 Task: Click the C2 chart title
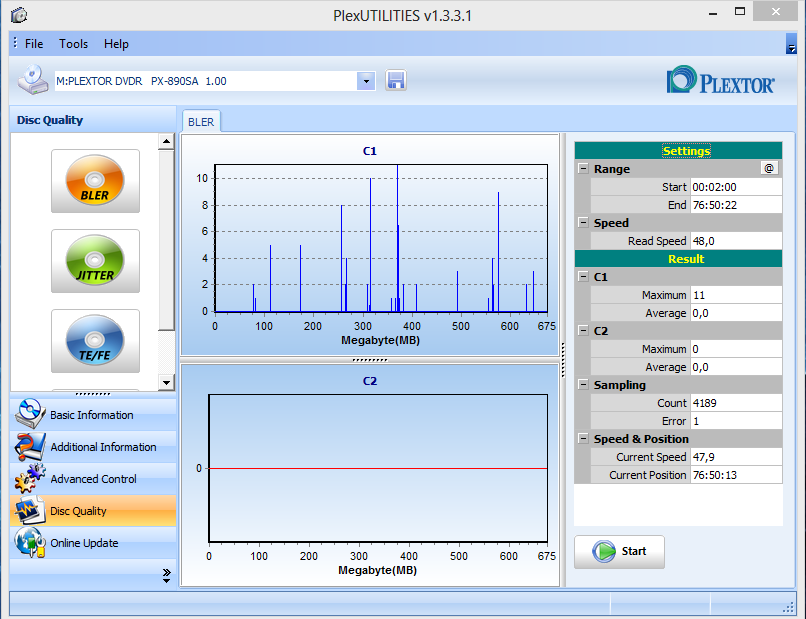tap(370, 380)
